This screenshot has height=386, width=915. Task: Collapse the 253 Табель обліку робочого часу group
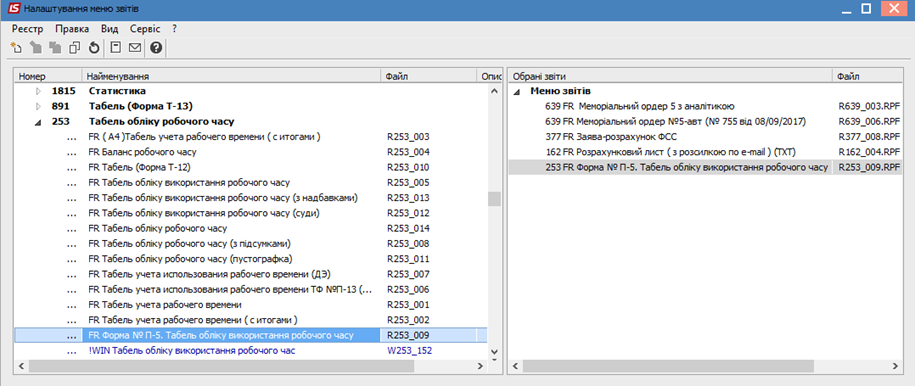click(x=39, y=122)
